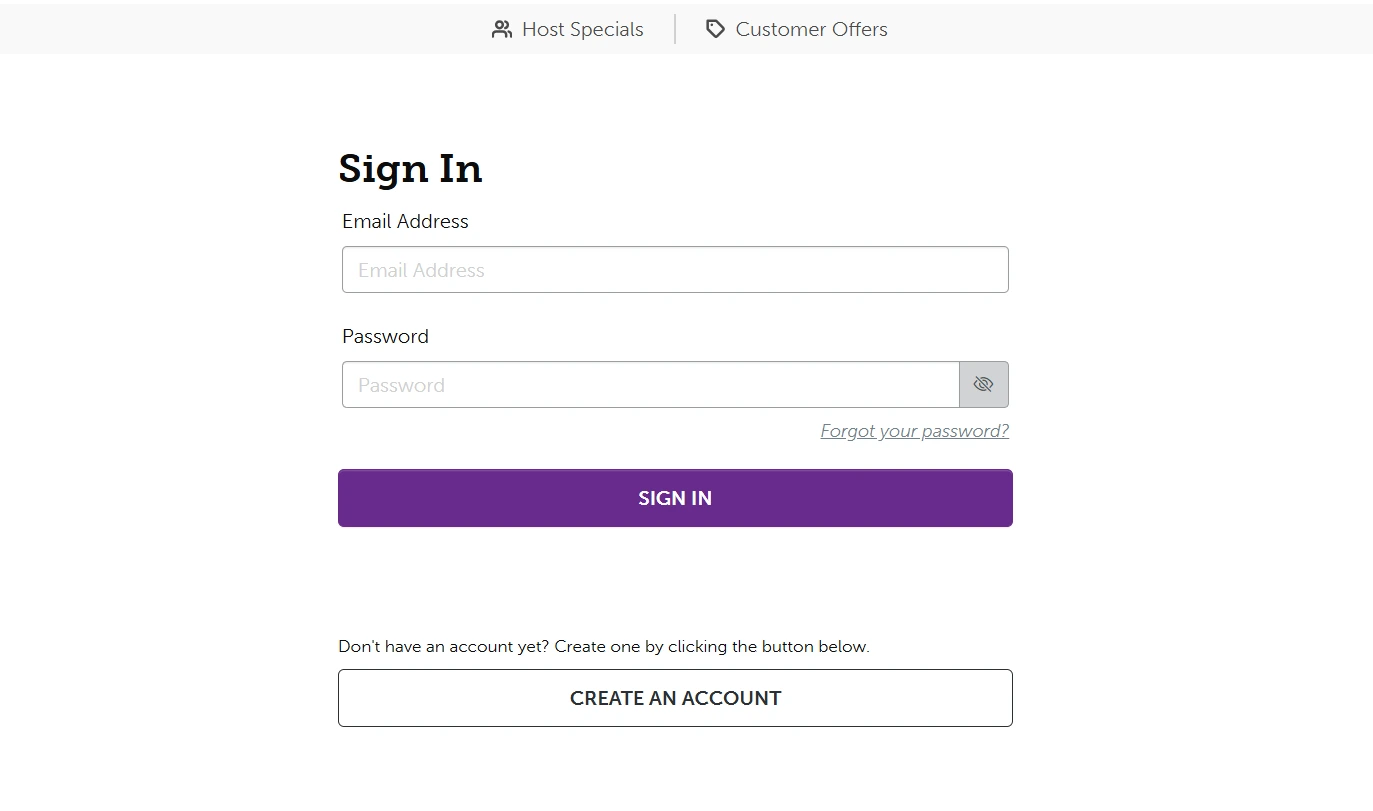Click the CREATE AN ACCOUNT button
1373x811 pixels.
675,698
